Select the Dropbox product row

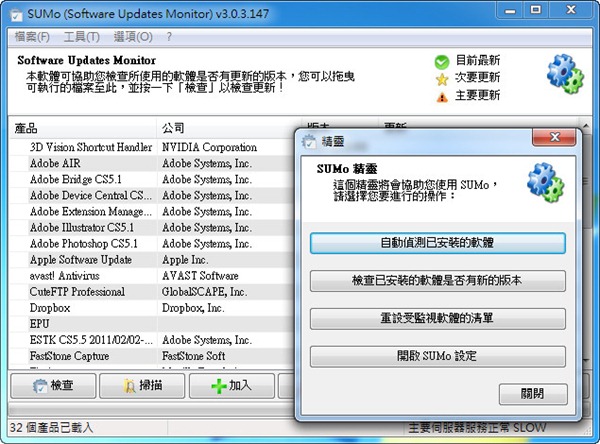(152, 308)
